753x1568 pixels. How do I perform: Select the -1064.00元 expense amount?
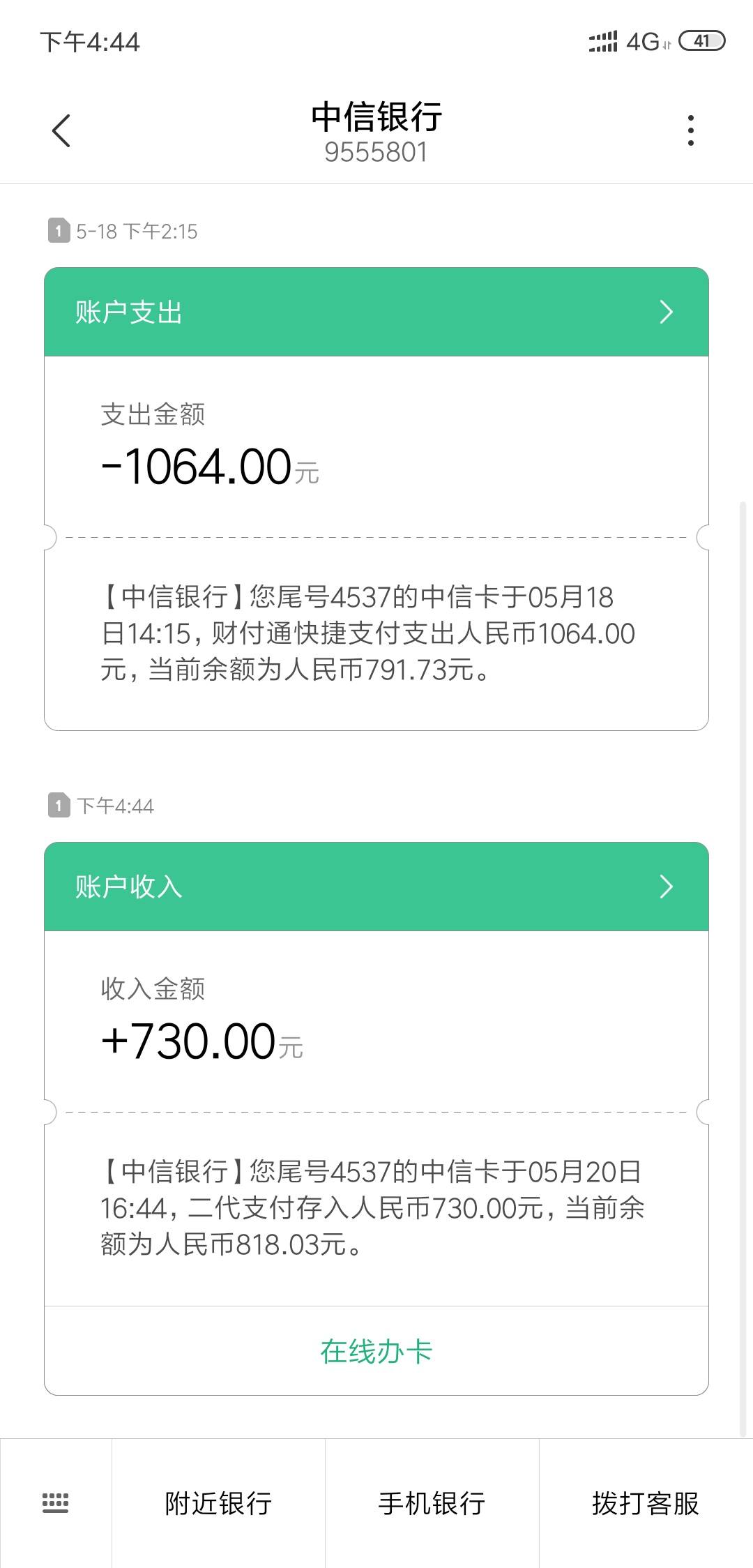pyautogui.click(x=210, y=467)
